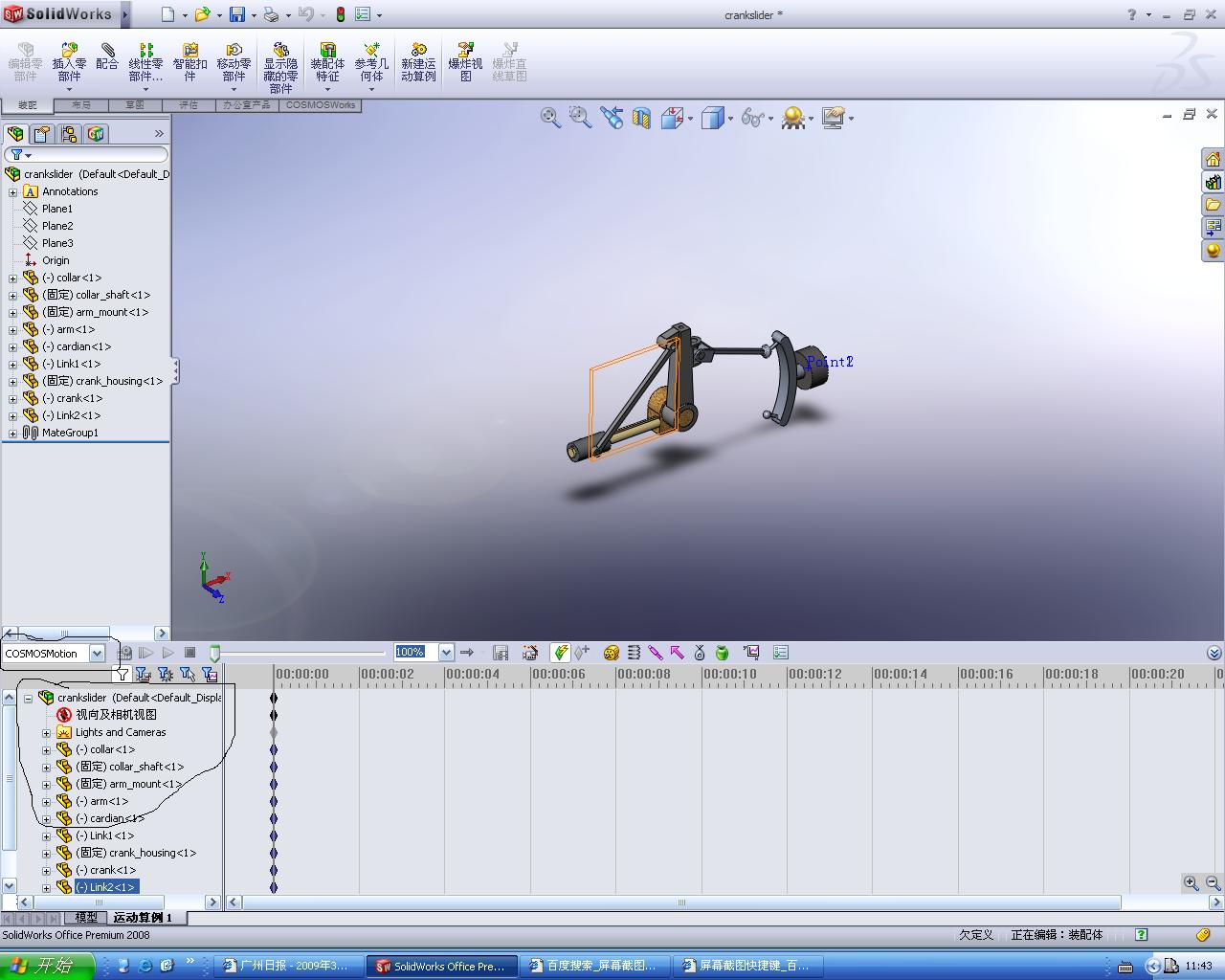Click the Section View icon
The width and height of the screenshot is (1225, 980).
(x=641, y=118)
